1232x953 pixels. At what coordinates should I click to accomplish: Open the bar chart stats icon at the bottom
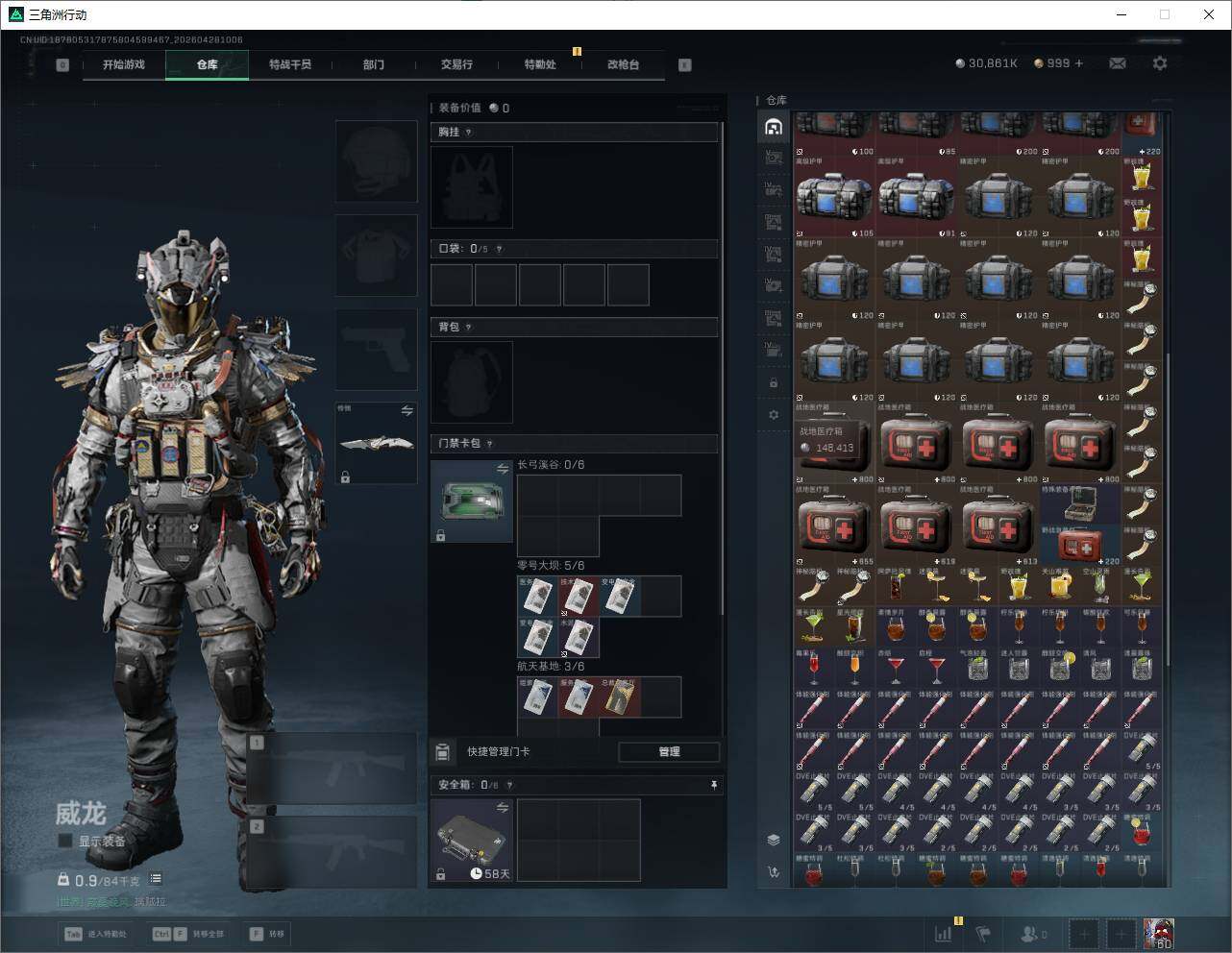click(x=944, y=933)
